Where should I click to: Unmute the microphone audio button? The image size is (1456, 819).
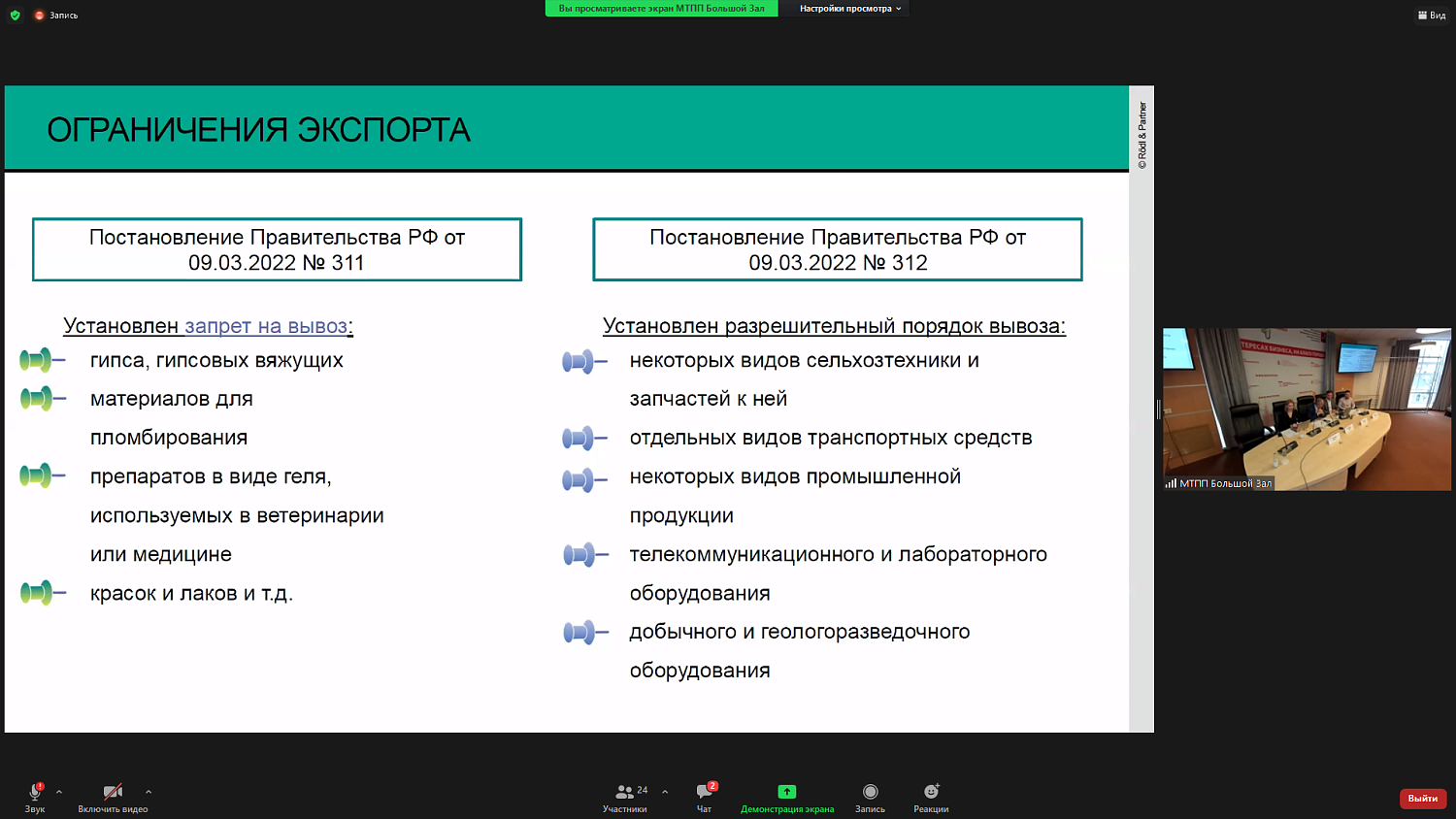(35, 798)
